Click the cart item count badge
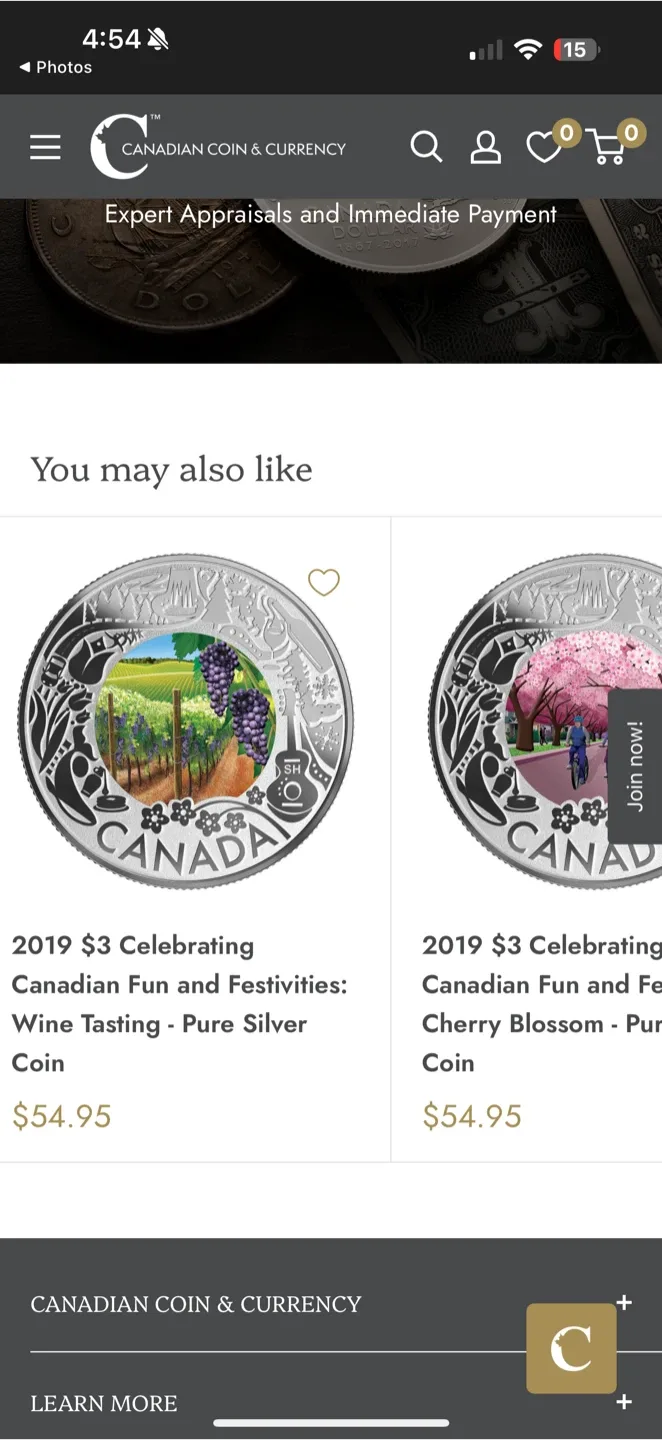 click(x=630, y=131)
